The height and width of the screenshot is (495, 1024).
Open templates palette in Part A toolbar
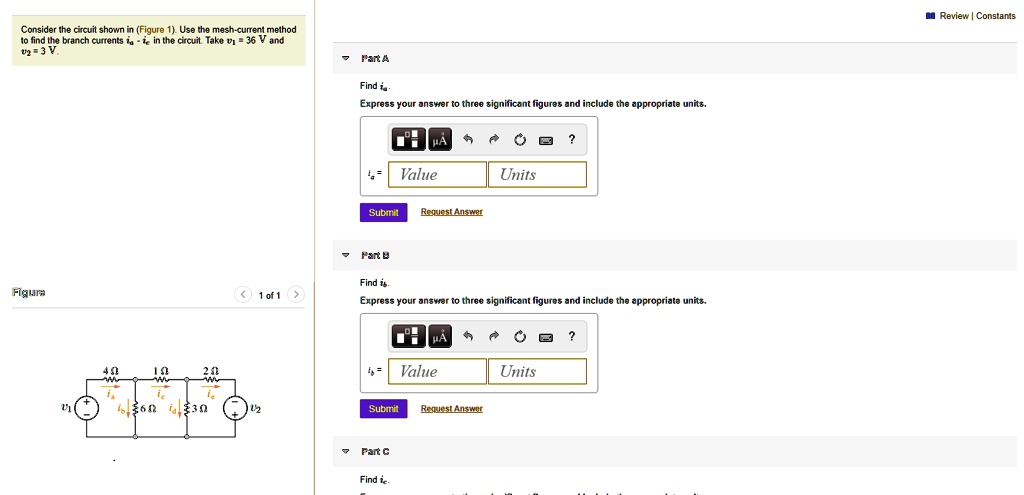tap(409, 140)
